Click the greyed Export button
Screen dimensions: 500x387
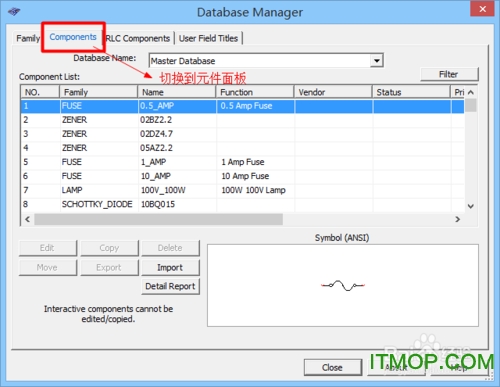pos(109,267)
